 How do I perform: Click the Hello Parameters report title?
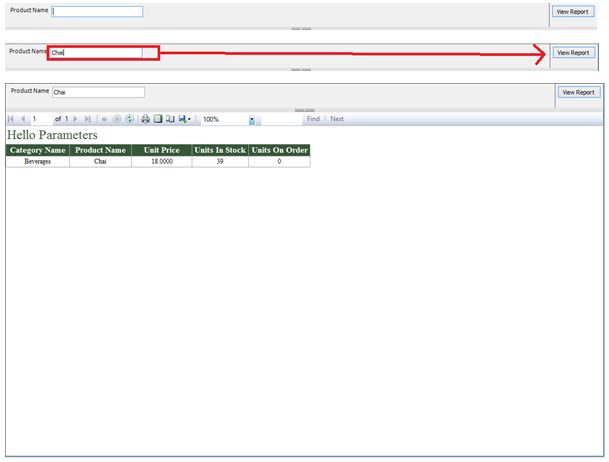pyautogui.click(x=52, y=135)
